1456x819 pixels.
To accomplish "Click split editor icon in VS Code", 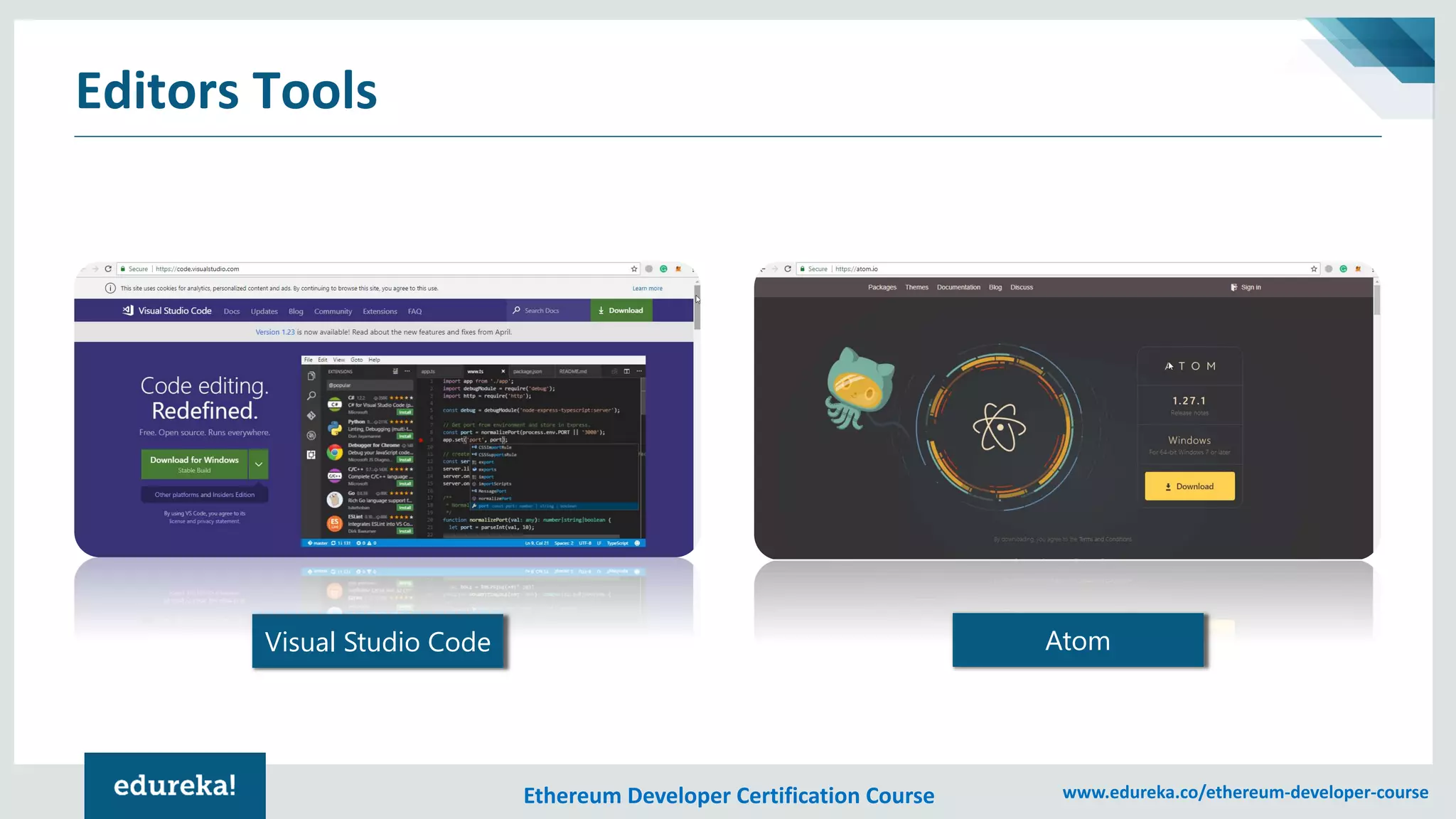I will [626, 371].
